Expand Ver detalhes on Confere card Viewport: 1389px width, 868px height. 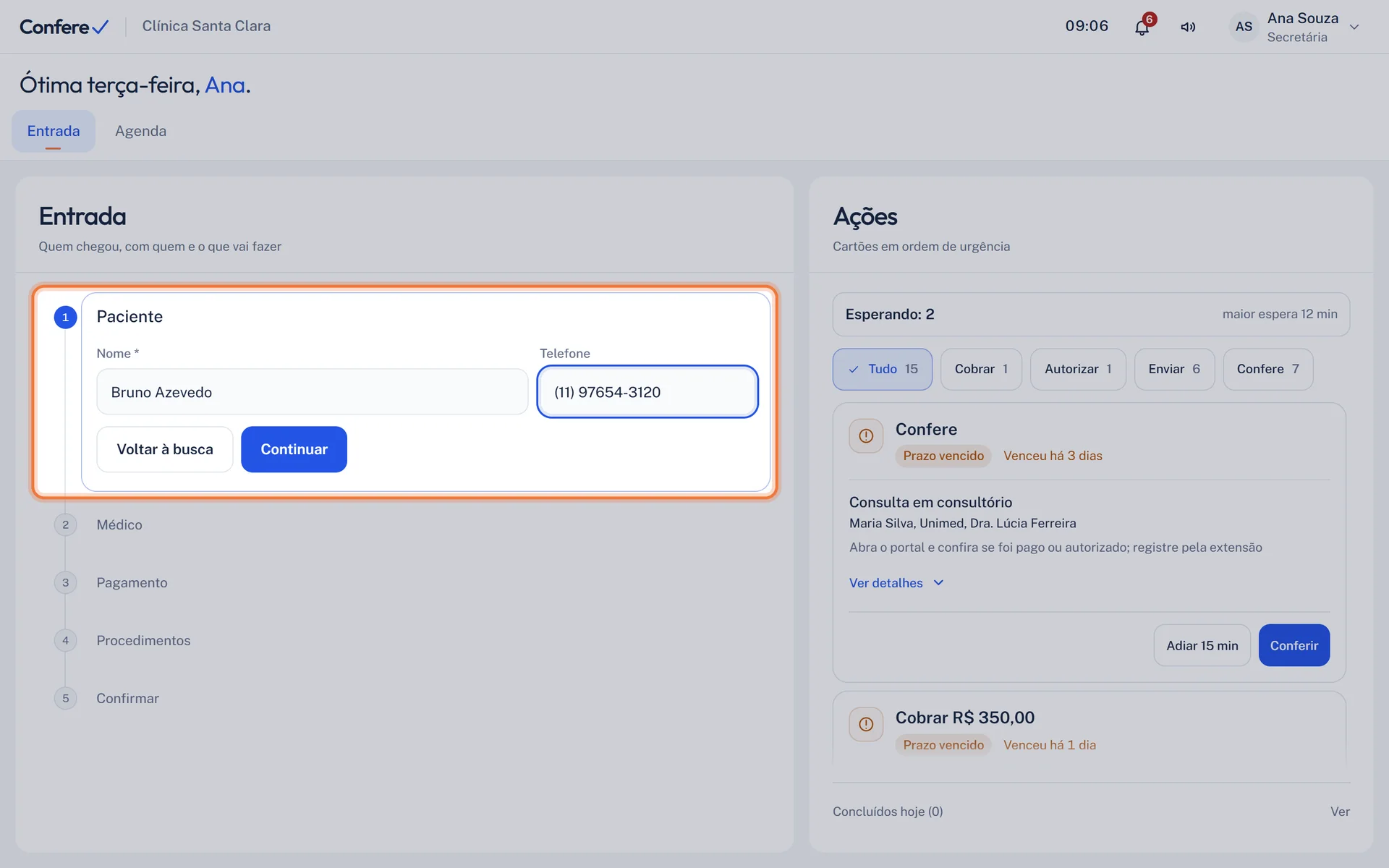point(896,583)
